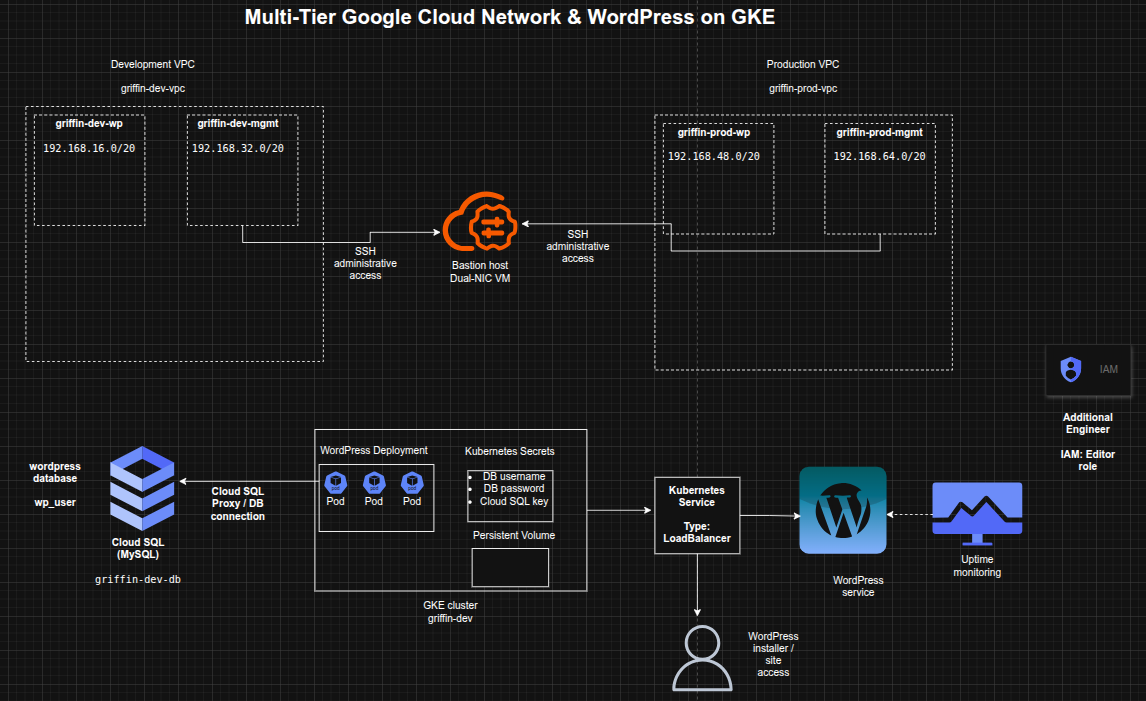Select the user person icon

(699, 658)
